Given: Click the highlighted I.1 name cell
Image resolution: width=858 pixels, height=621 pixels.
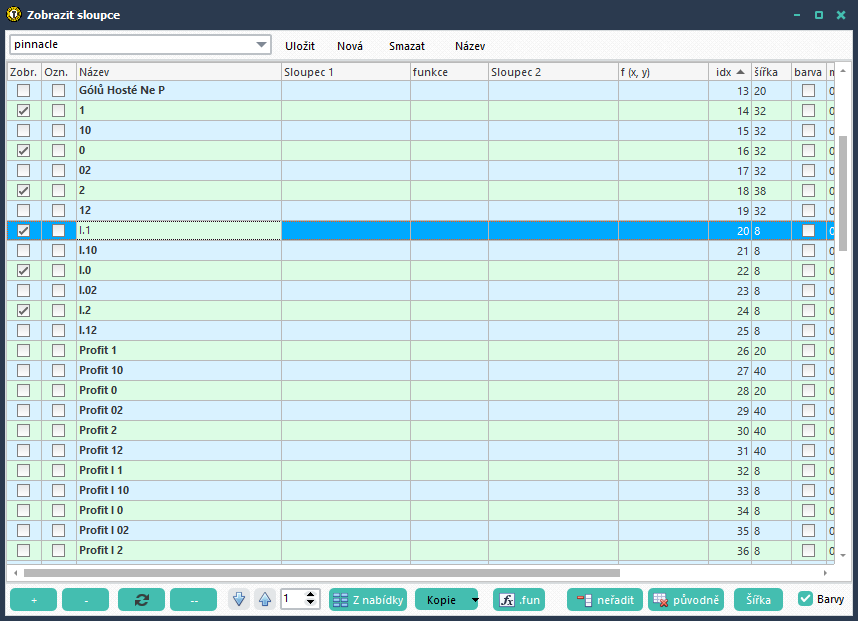Looking at the screenshot, I should pos(178,230).
